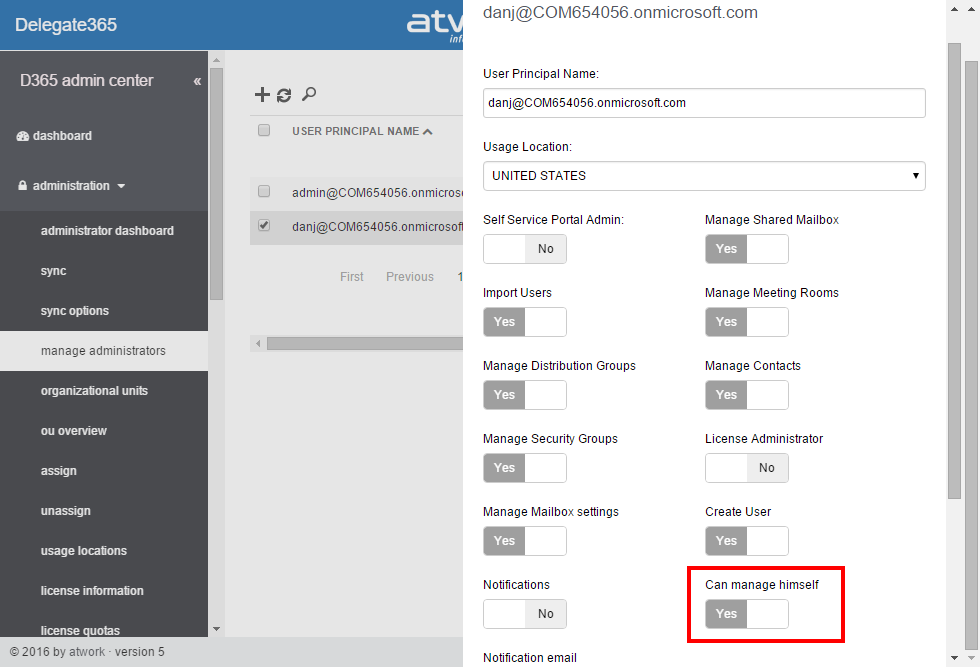
Task: Enable the License Administrator toggle
Action: pyautogui.click(x=746, y=468)
